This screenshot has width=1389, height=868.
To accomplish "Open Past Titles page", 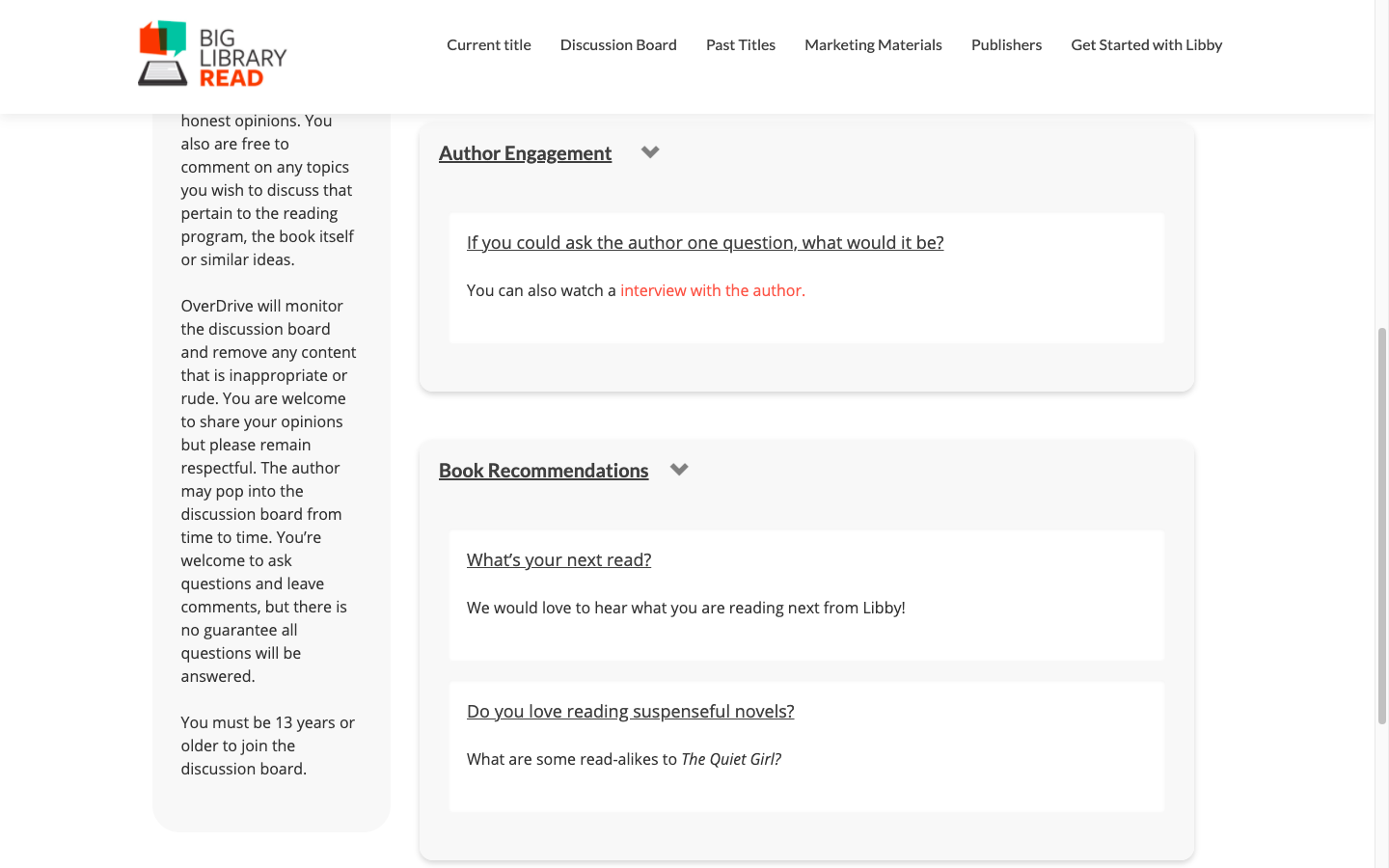I will click(741, 44).
